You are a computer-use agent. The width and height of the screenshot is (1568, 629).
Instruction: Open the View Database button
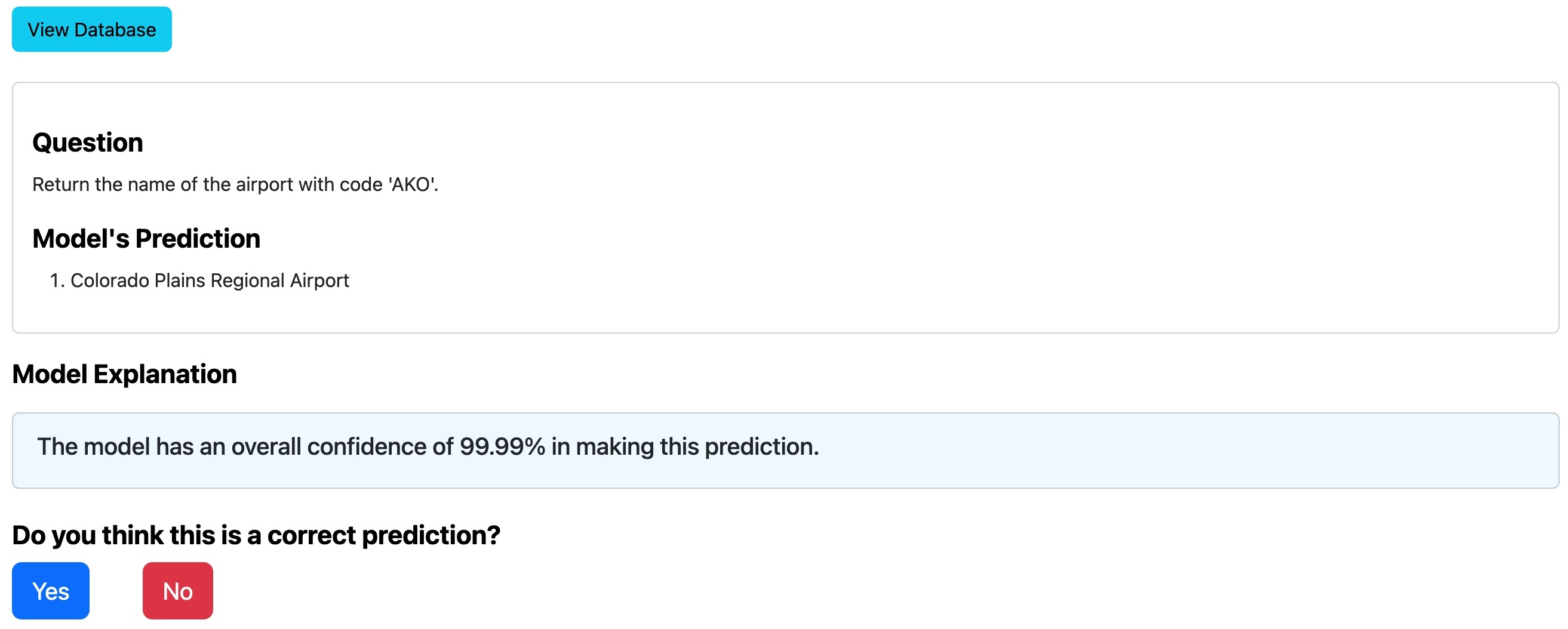coord(91,29)
